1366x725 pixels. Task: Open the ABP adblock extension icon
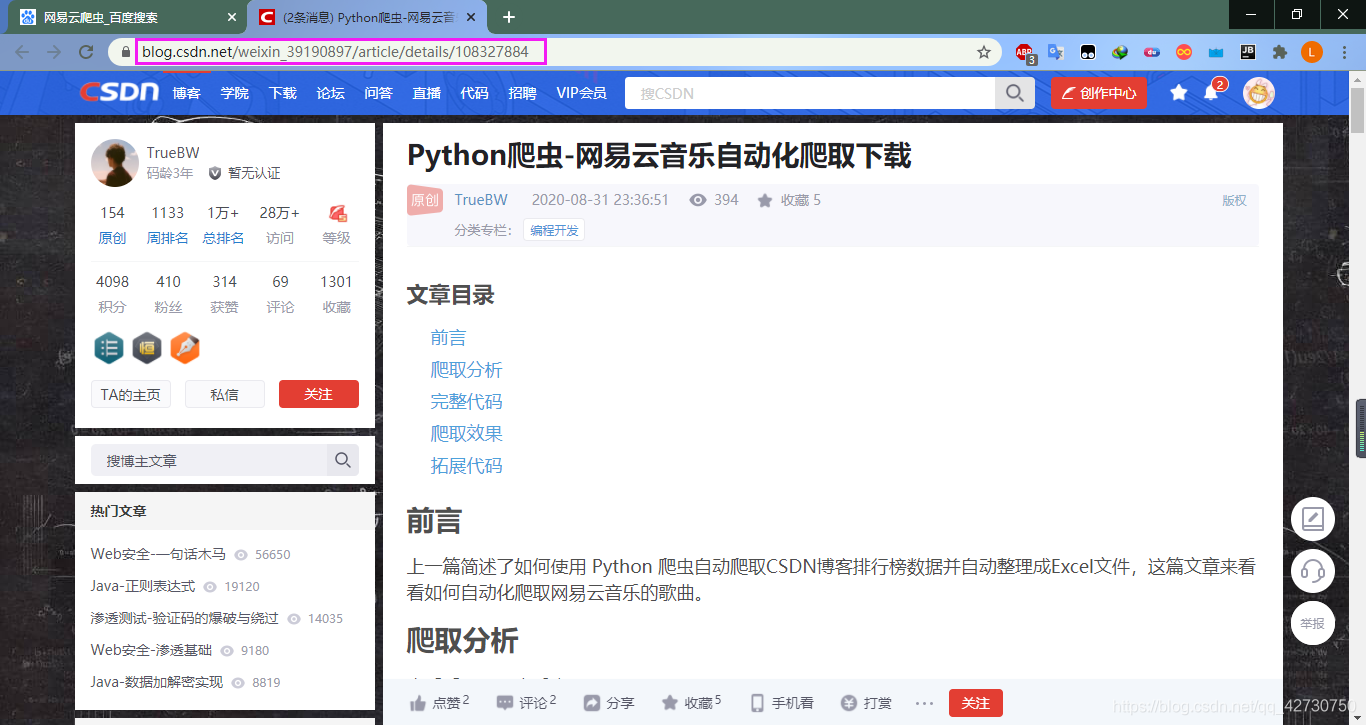1025,53
